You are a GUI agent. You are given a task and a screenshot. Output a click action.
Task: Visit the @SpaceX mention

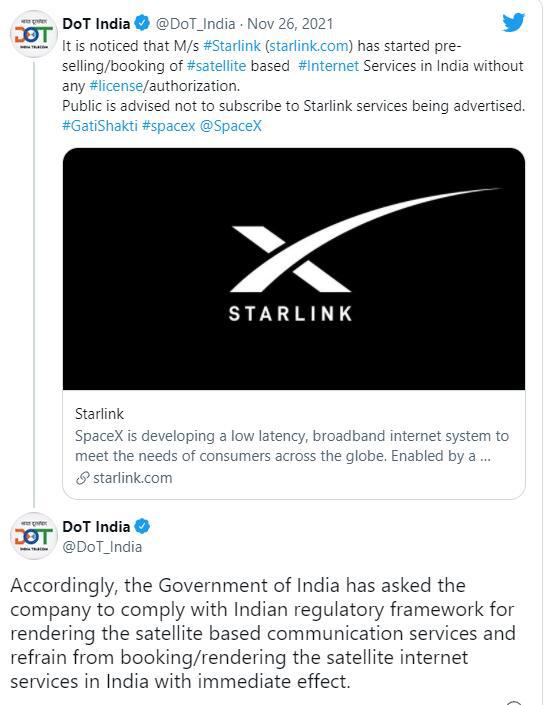[230, 126]
